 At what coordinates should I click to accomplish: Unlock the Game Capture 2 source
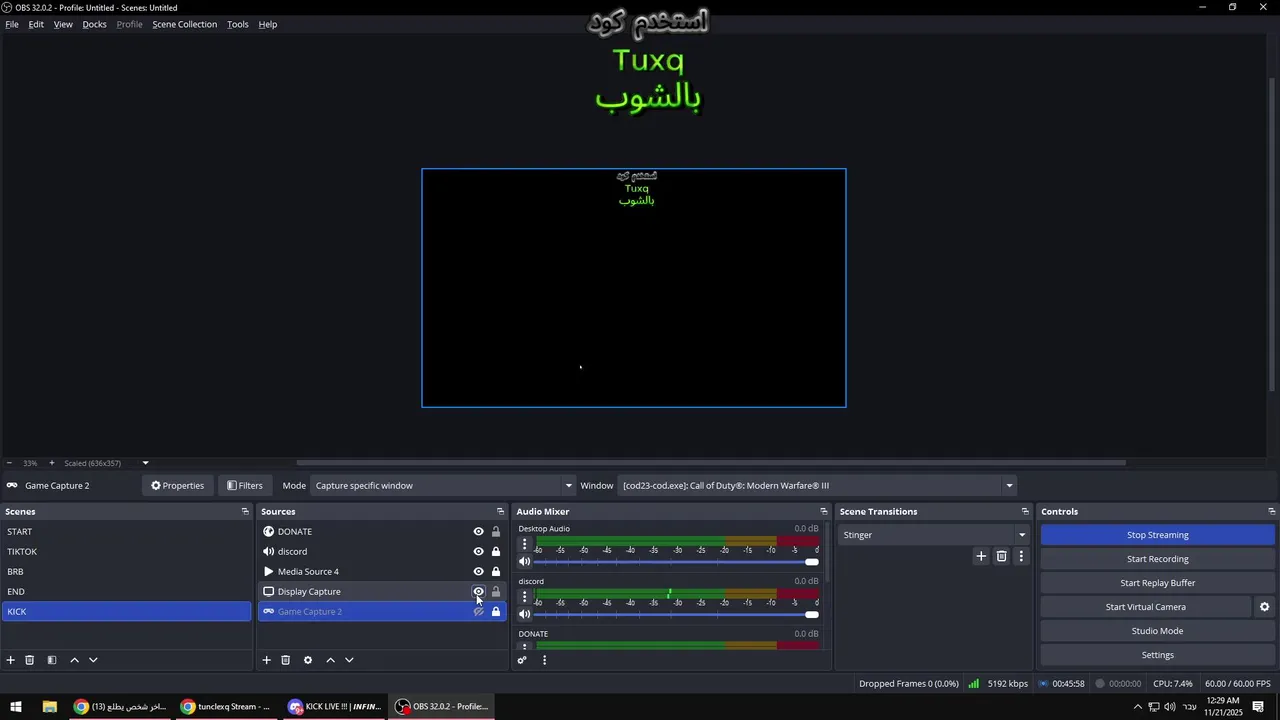[495, 612]
